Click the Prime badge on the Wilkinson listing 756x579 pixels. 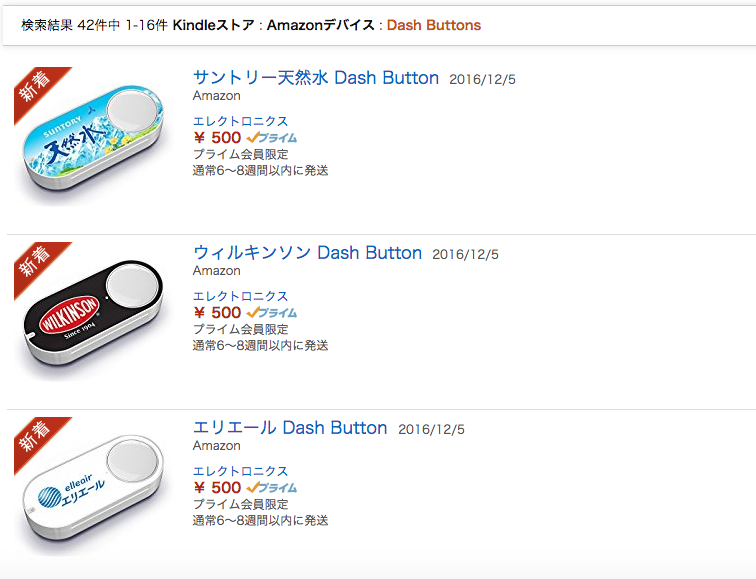point(272,313)
